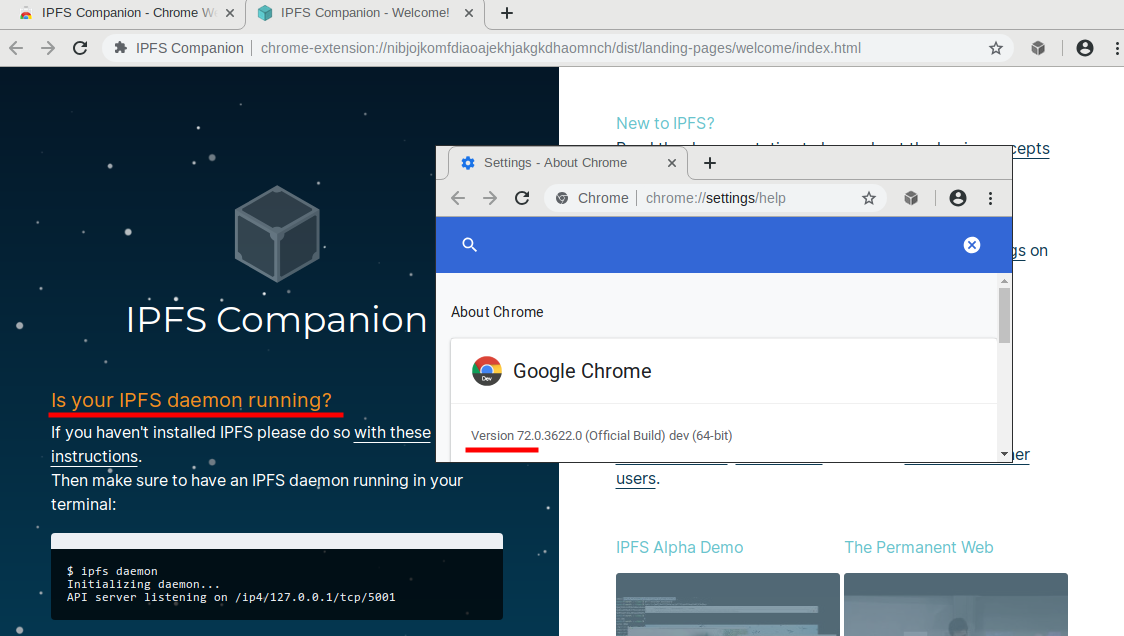Close the IPFS Companion - Welcome! tab

(468, 13)
